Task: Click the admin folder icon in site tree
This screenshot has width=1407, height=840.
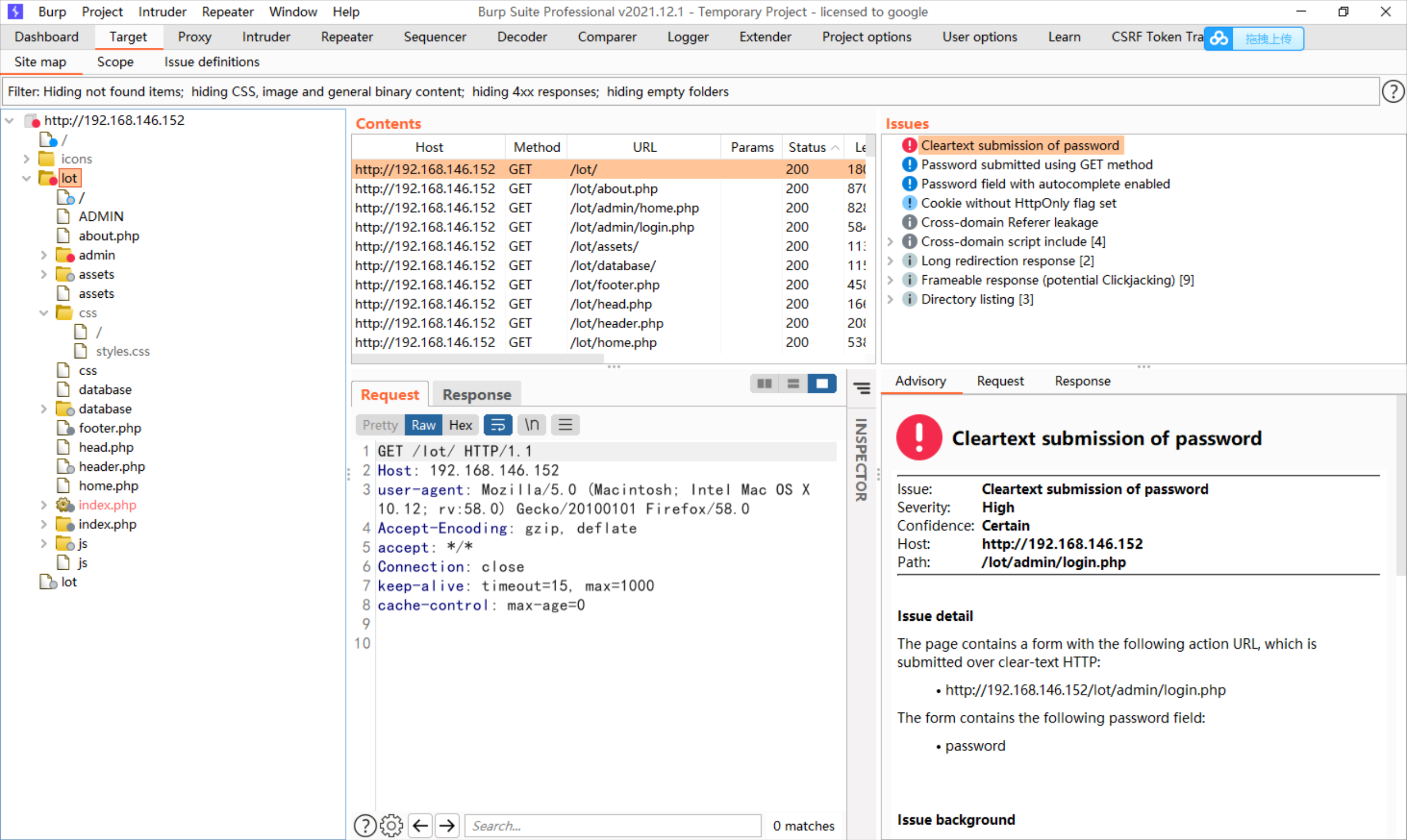Action: (x=65, y=255)
